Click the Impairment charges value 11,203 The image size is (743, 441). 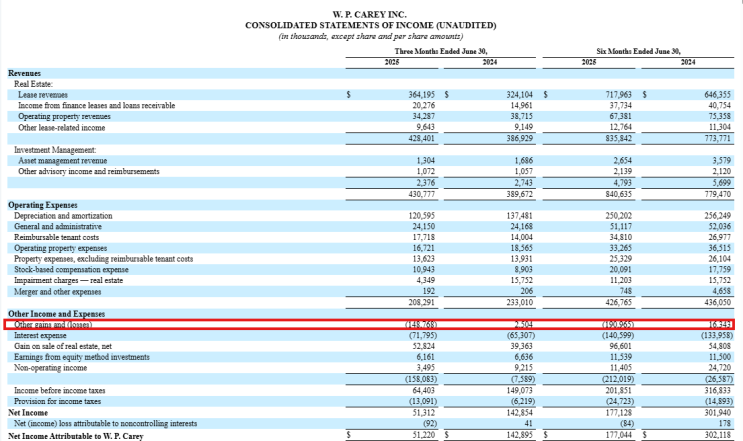[620, 281]
